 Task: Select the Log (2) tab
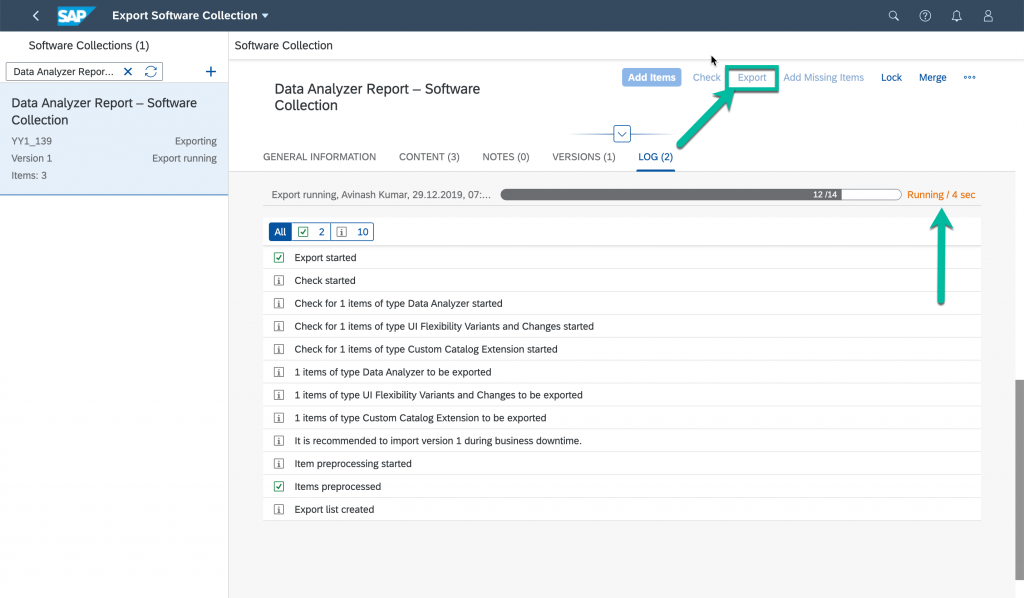click(655, 157)
